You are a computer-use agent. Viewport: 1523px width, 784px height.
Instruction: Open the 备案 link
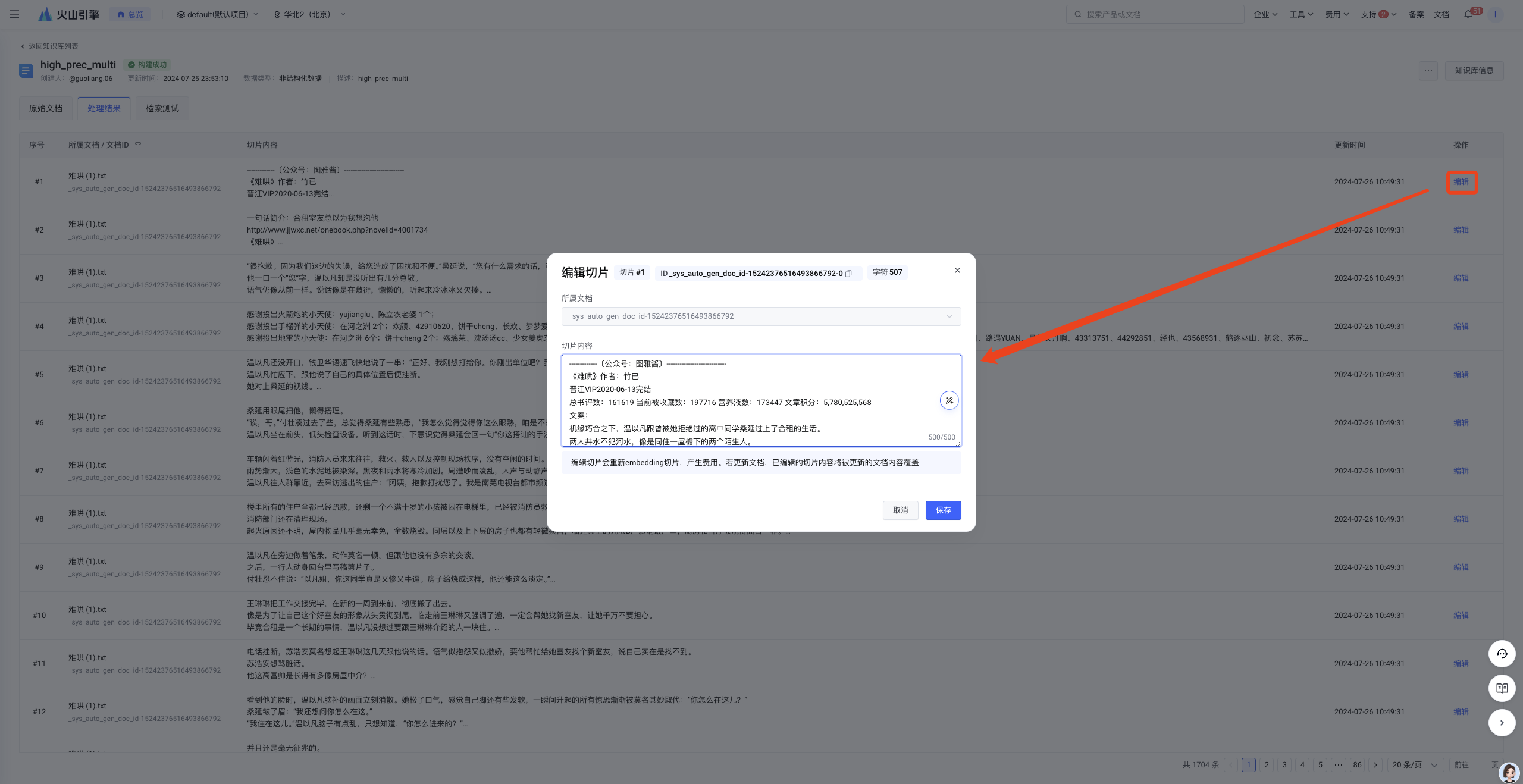click(x=1416, y=14)
